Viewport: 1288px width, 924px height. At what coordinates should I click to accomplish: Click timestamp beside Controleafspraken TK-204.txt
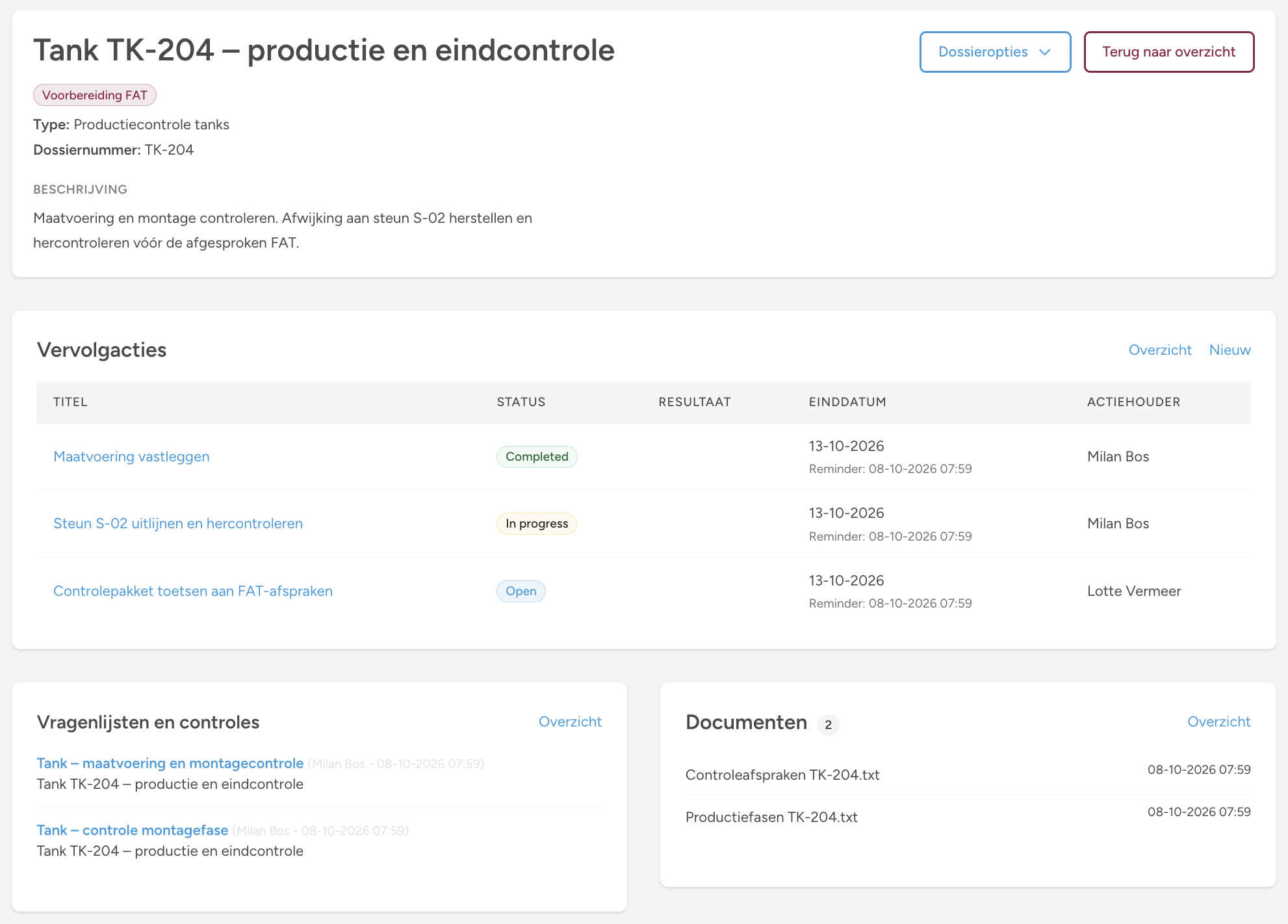(1199, 769)
